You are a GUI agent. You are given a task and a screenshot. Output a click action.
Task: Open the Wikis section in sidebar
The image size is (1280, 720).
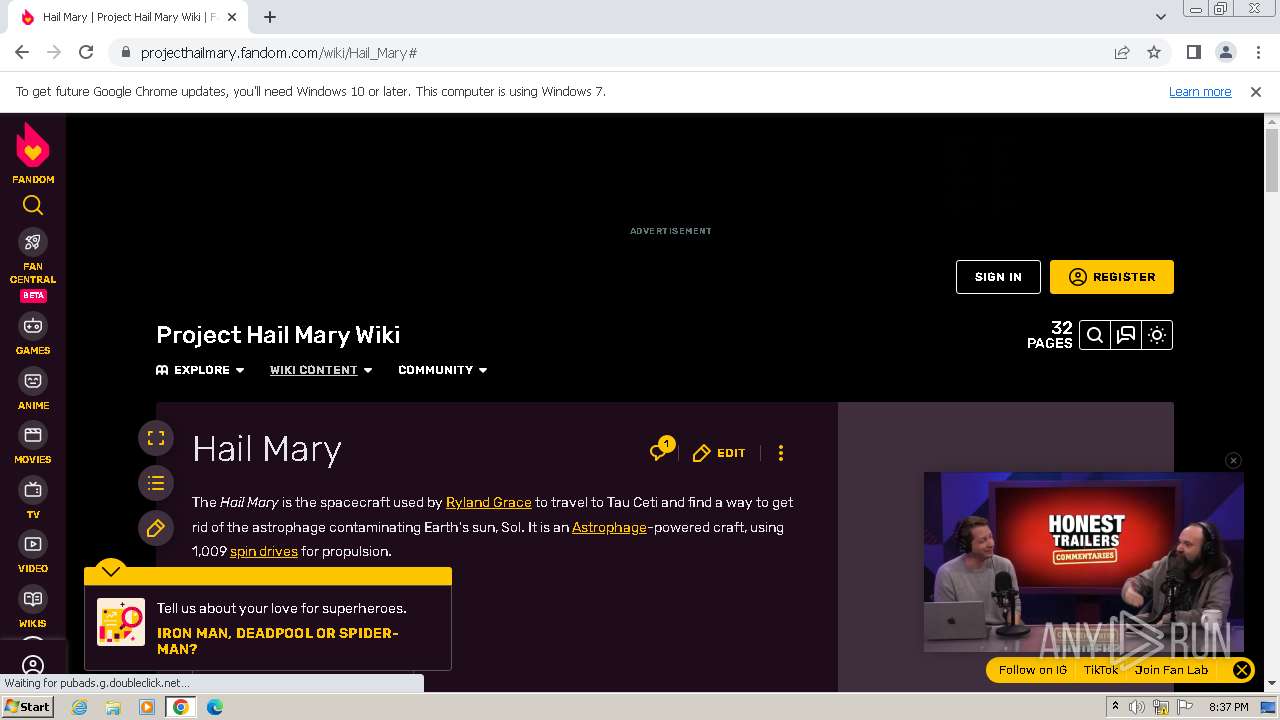tap(33, 607)
